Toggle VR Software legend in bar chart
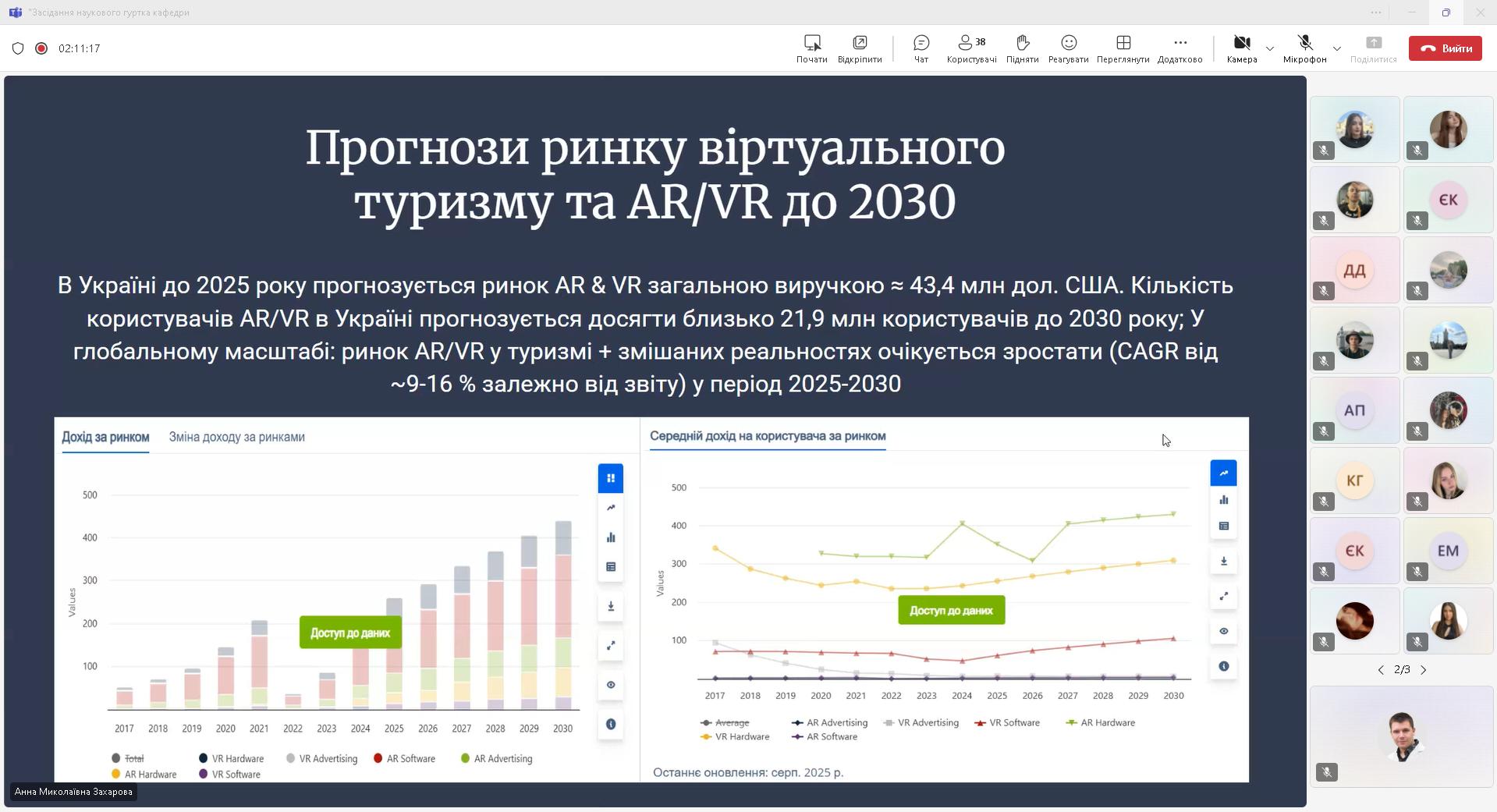Viewport: 1497px width, 812px height. pyautogui.click(x=230, y=775)
